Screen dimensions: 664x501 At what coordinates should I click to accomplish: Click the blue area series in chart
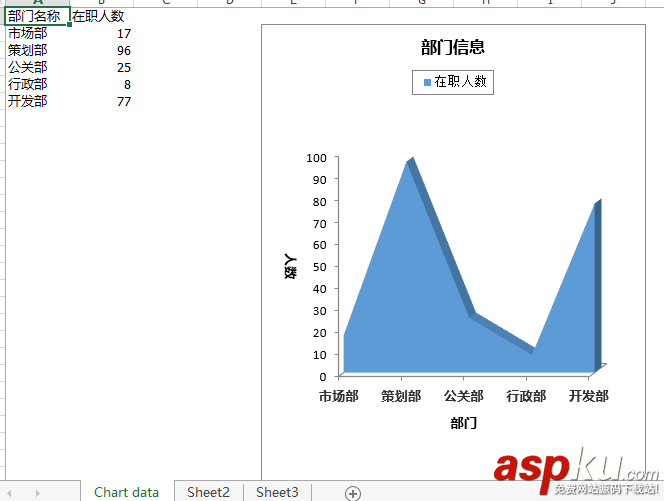(423, 296)
